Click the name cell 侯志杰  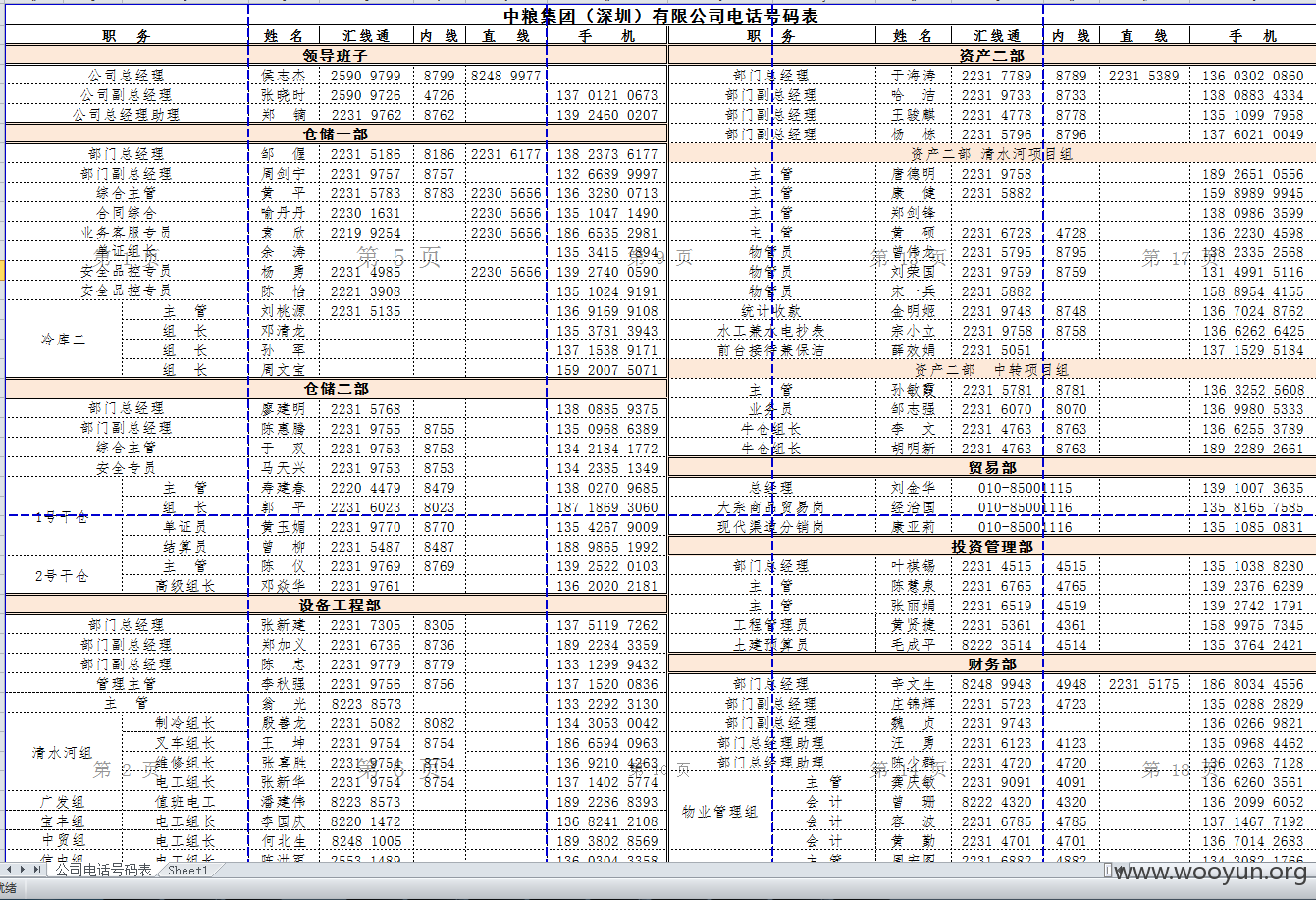[284, 76]
